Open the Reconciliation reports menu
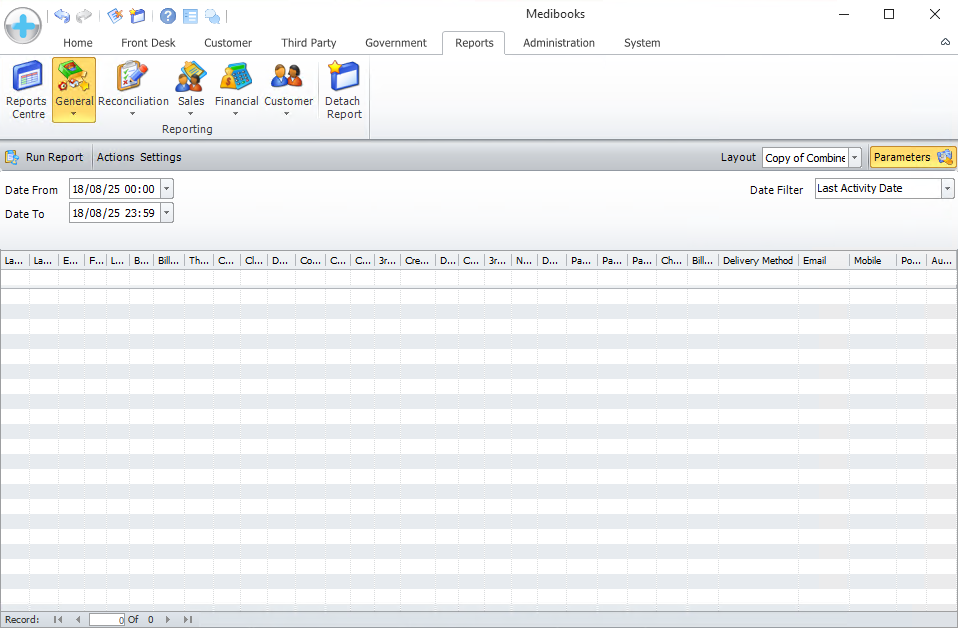 click(x=133, y=90)
